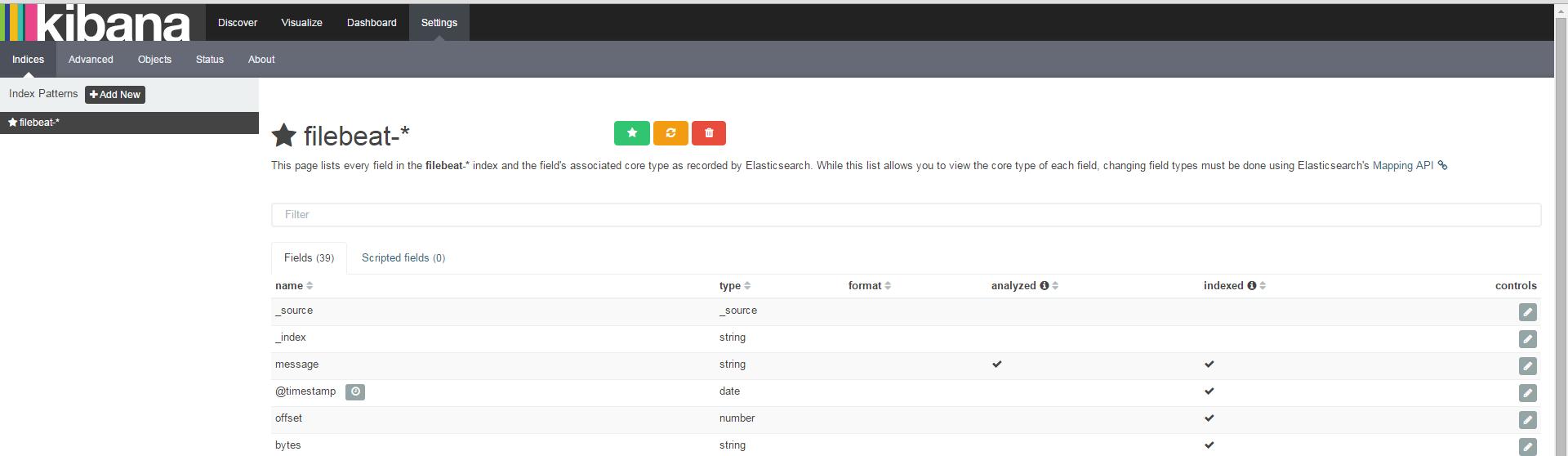This screenshot has height=456, width=1568.
Task: Click the clock icon beside @timestamp
Action: point(355,392)
